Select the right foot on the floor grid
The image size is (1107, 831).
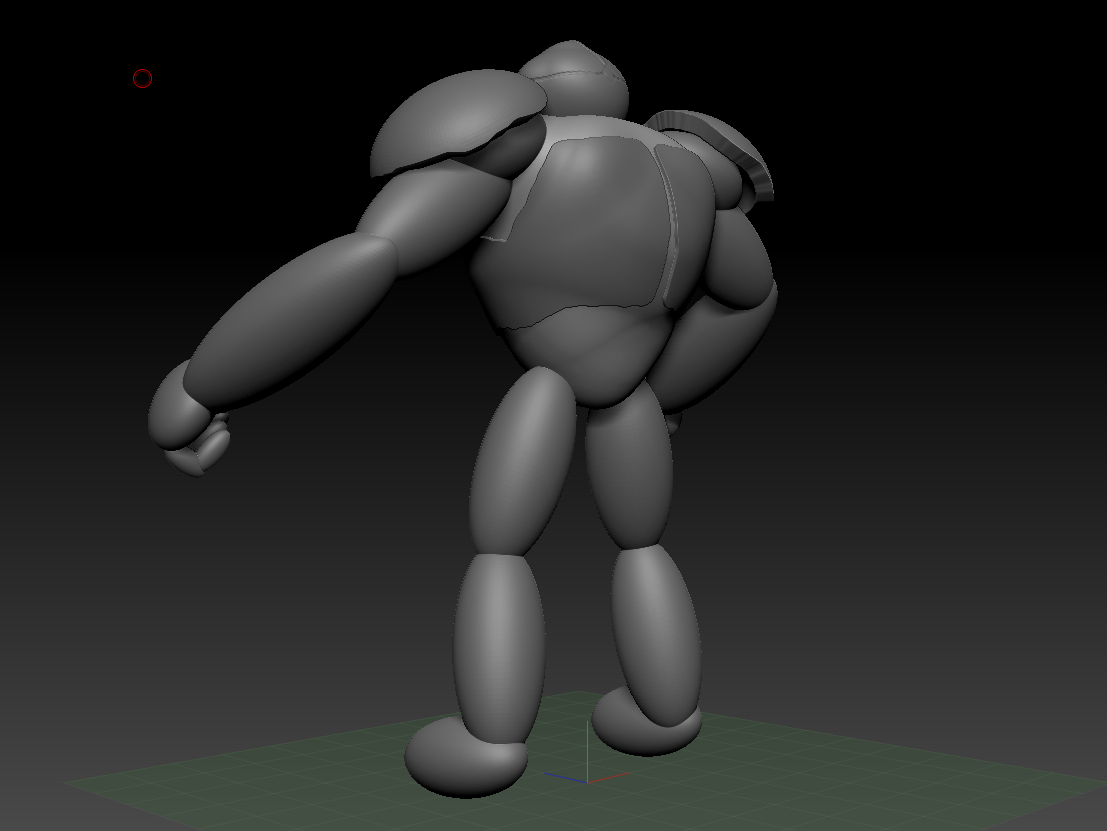click(646, 724)
